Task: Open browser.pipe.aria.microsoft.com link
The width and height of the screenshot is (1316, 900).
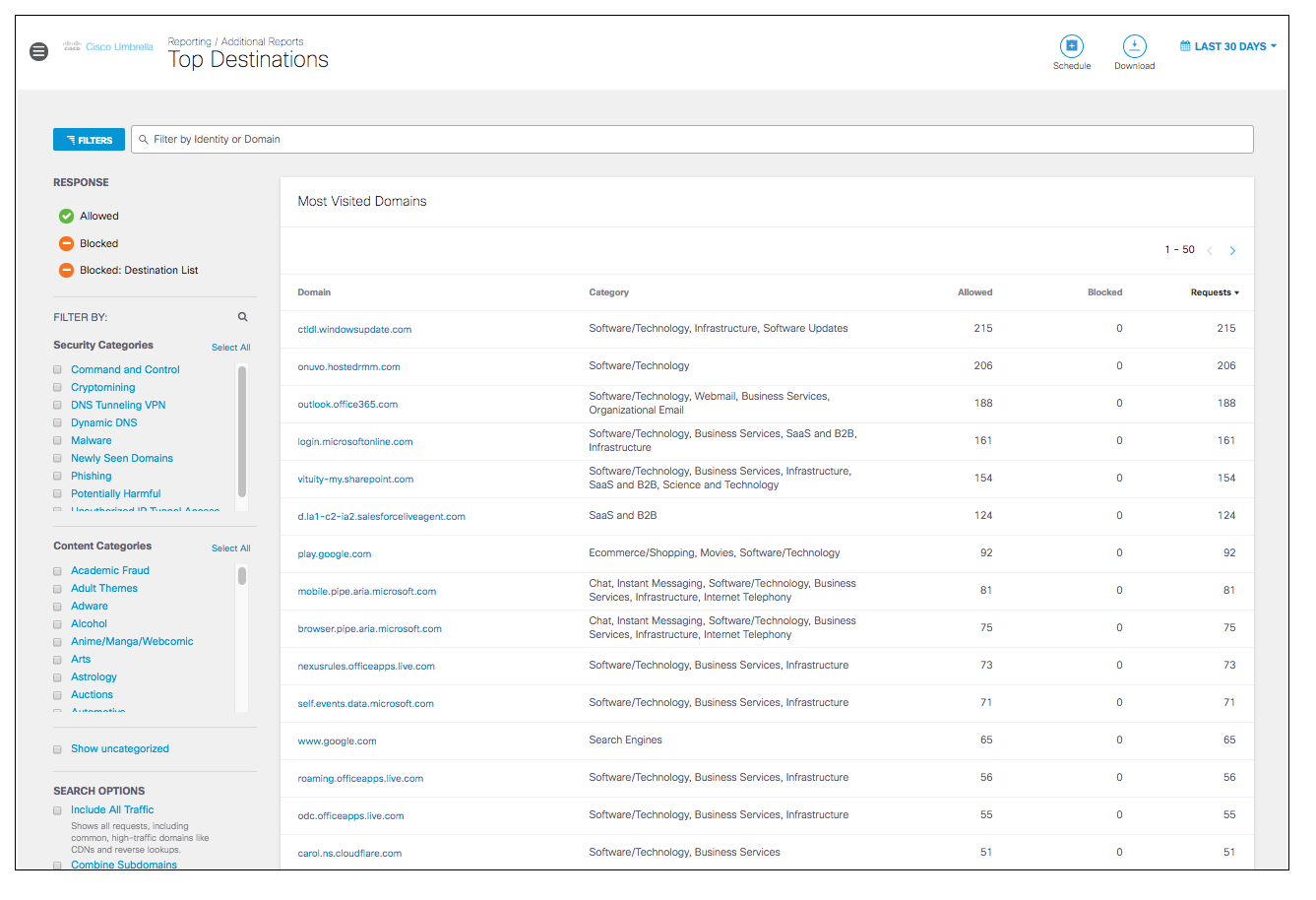Action: coord(369,628)
